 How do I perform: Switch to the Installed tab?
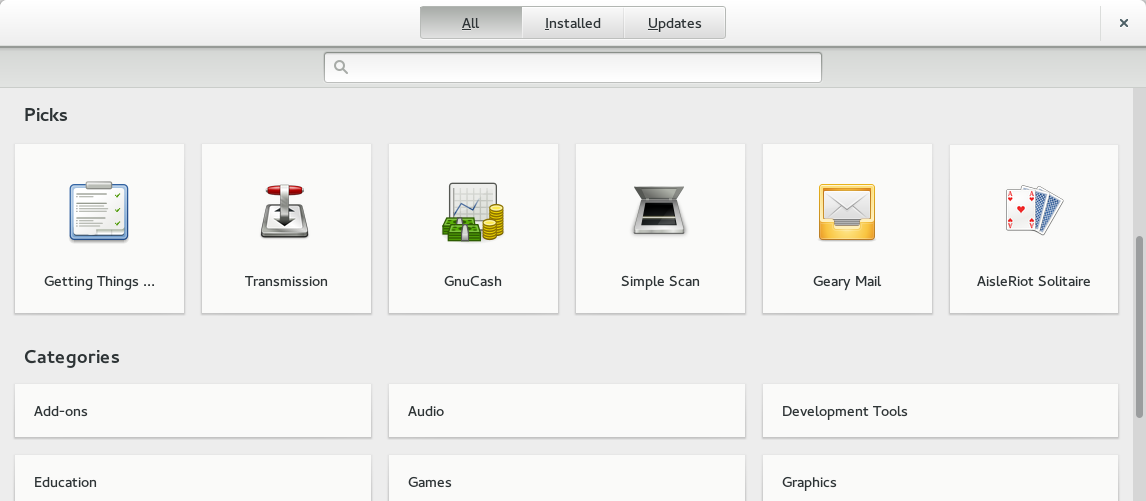pos(572,23)
